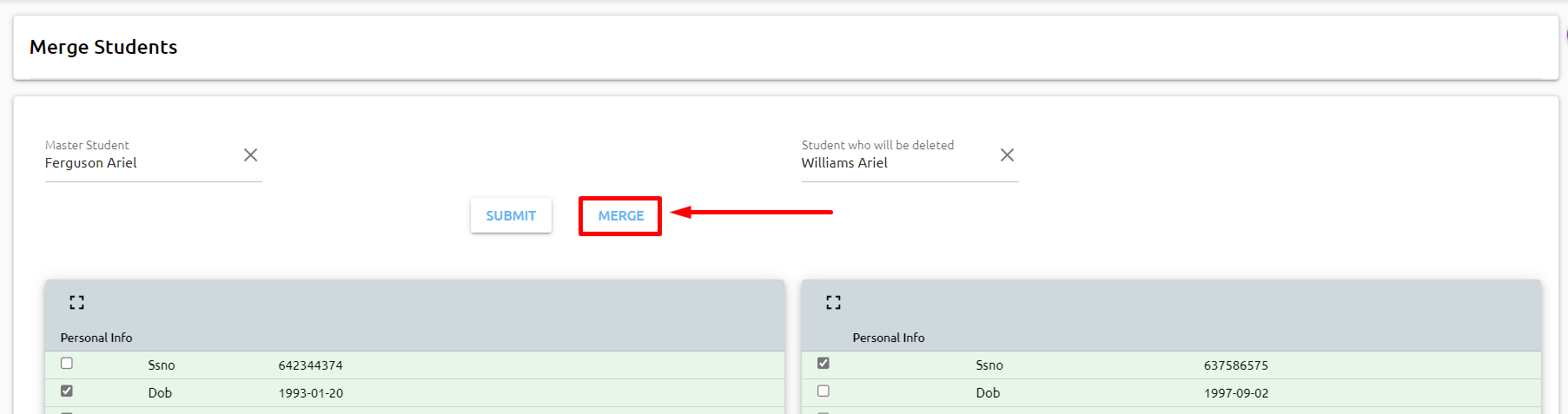Select the left Personal Info section header
The height and width of the screenshot is (414, 1568).
coord(96,338)
